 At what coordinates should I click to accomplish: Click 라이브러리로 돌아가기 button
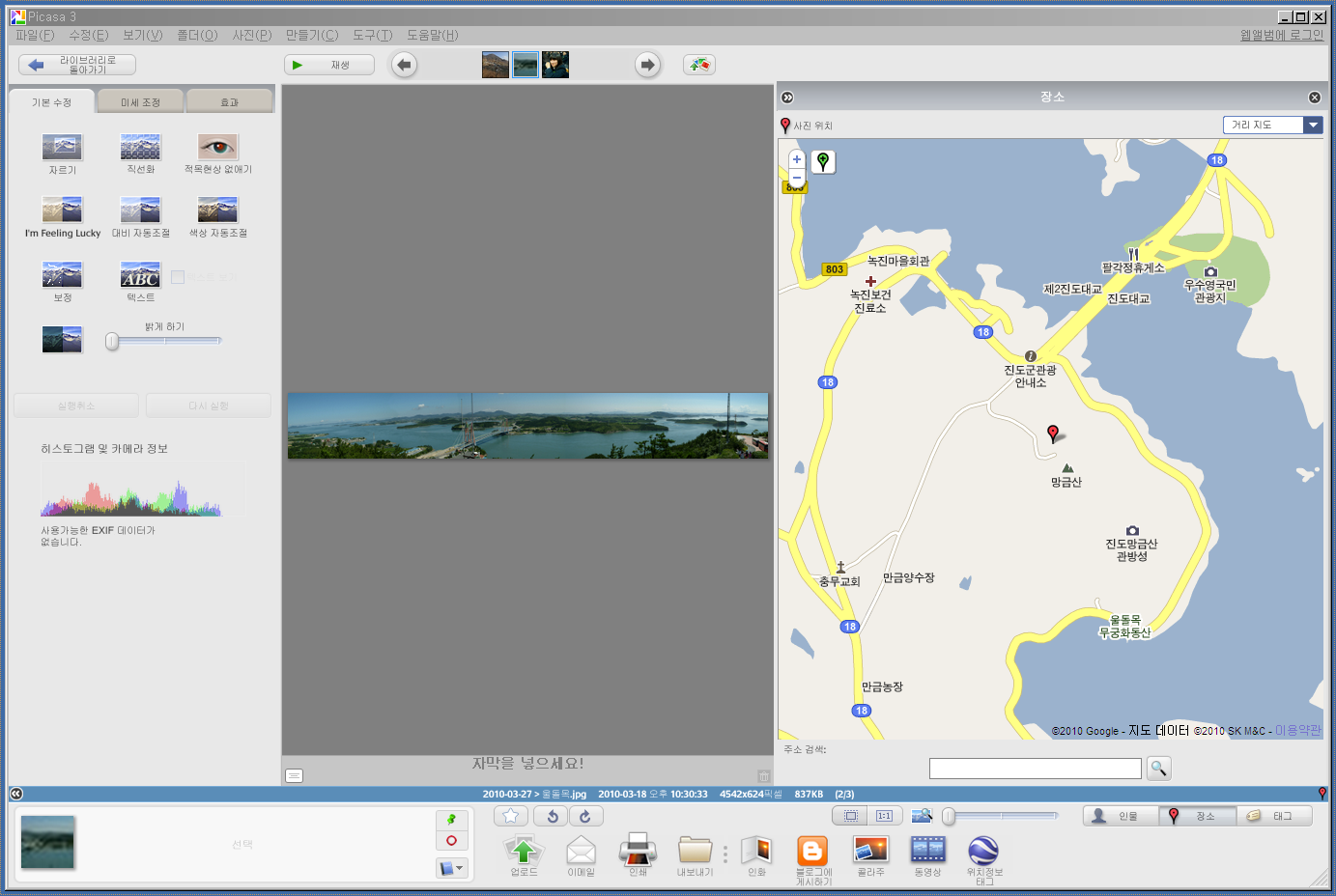tap(77, 65)
